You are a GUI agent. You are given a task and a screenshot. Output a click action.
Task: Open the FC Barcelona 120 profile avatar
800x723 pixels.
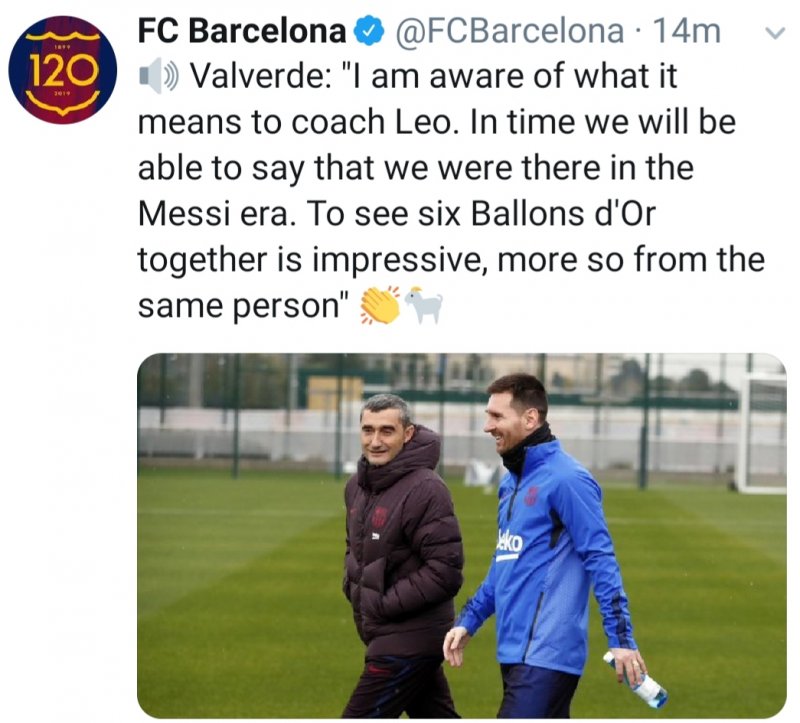(62, 69)
